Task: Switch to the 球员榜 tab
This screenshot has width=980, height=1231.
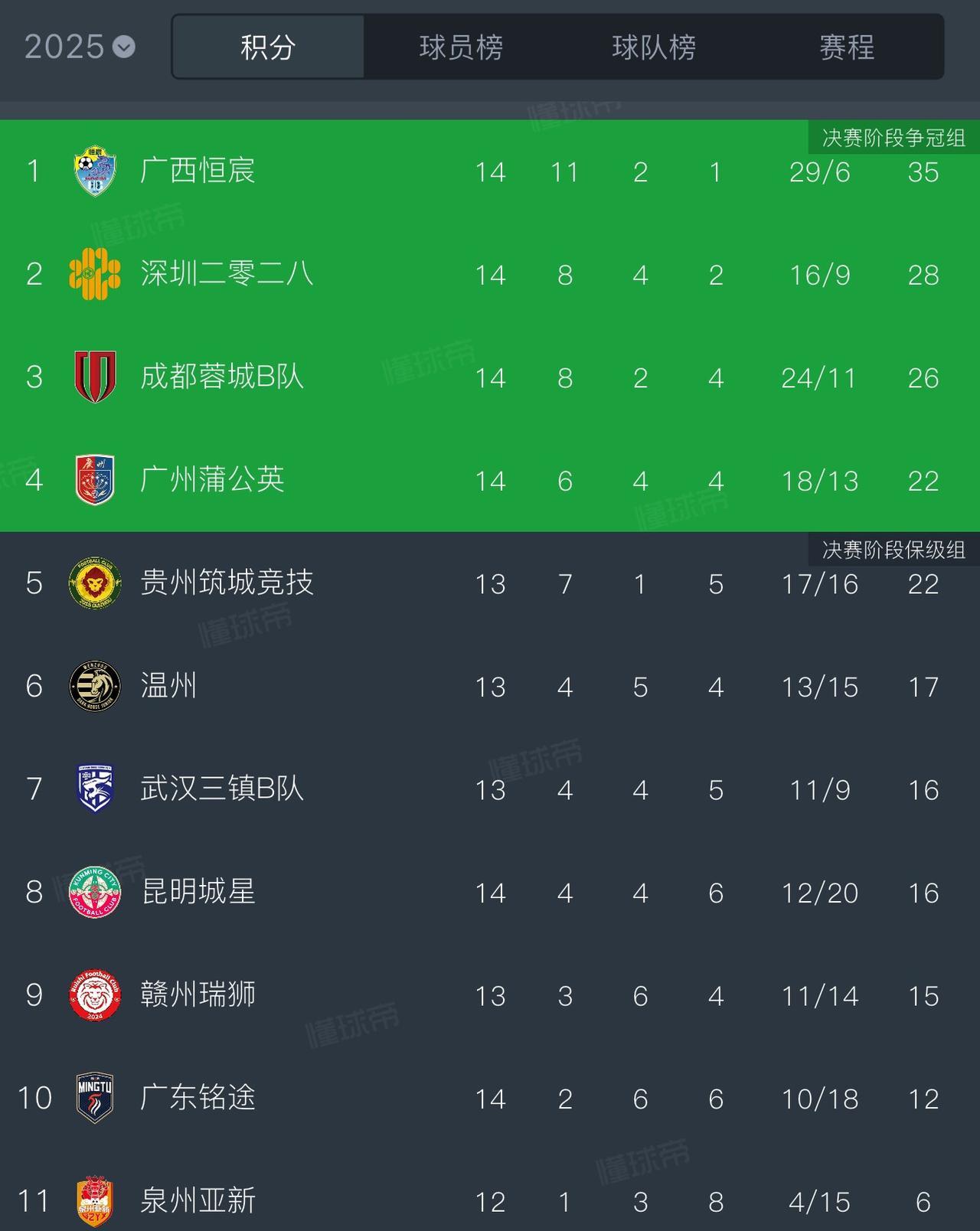Action: (x=461, y=47)
